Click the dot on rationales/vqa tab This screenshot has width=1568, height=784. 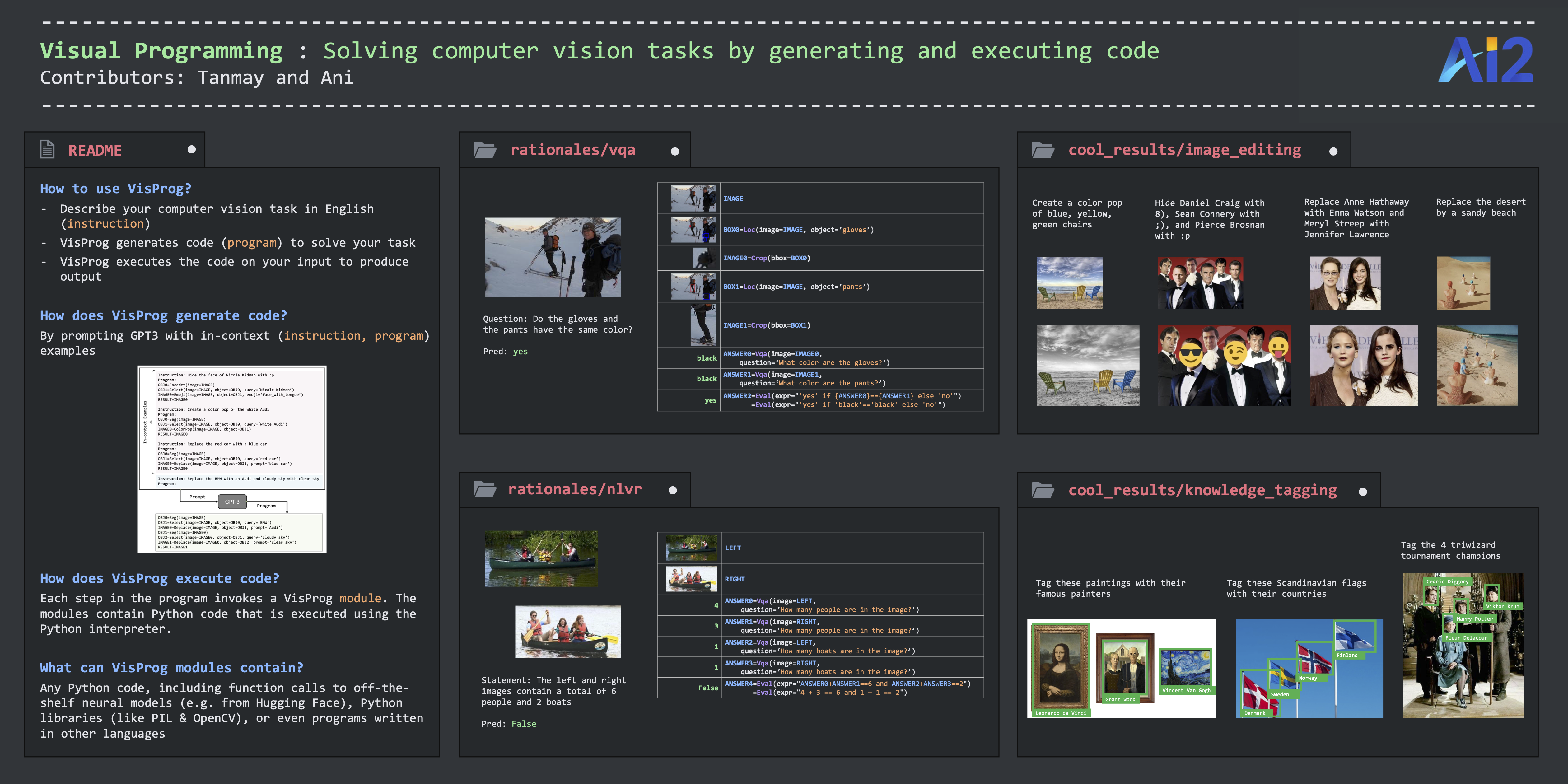(x=674, y=152)
